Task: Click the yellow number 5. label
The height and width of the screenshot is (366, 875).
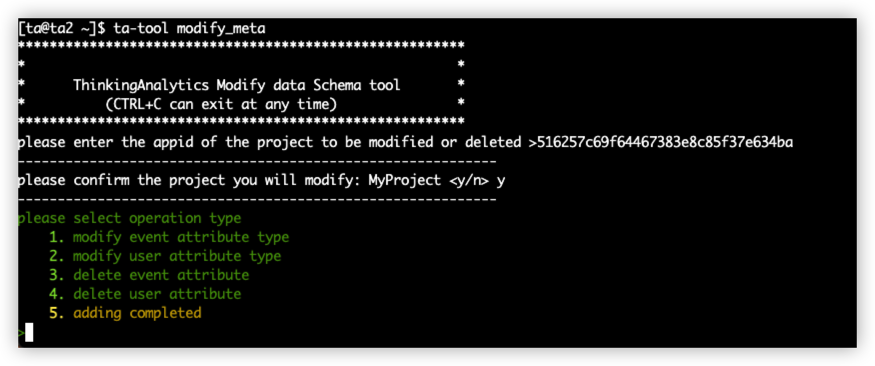Action: [57, 313]
